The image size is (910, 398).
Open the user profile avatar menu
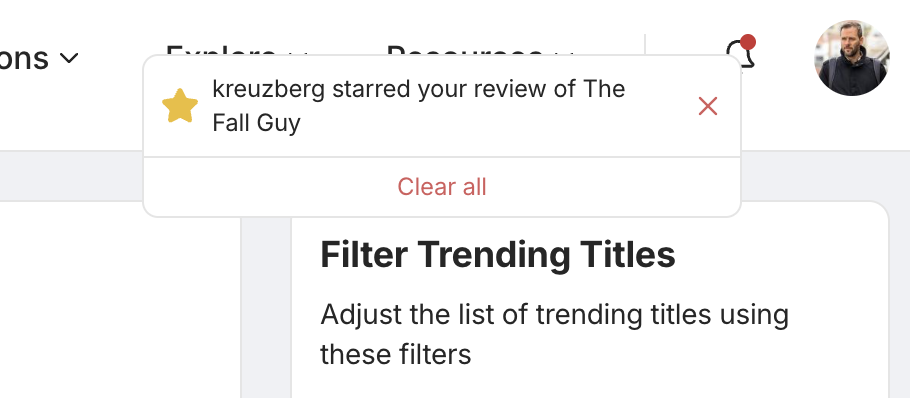coord(851,58)
